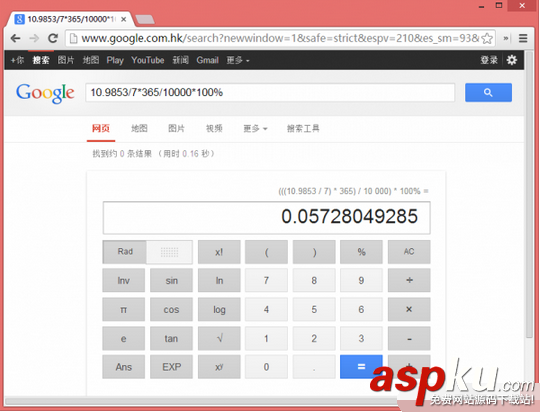The height and width of the screenshot is (412, 540).
Task: Toggle calculator to Rad mode
Action: pyautogui.click(x=125, y=252)
